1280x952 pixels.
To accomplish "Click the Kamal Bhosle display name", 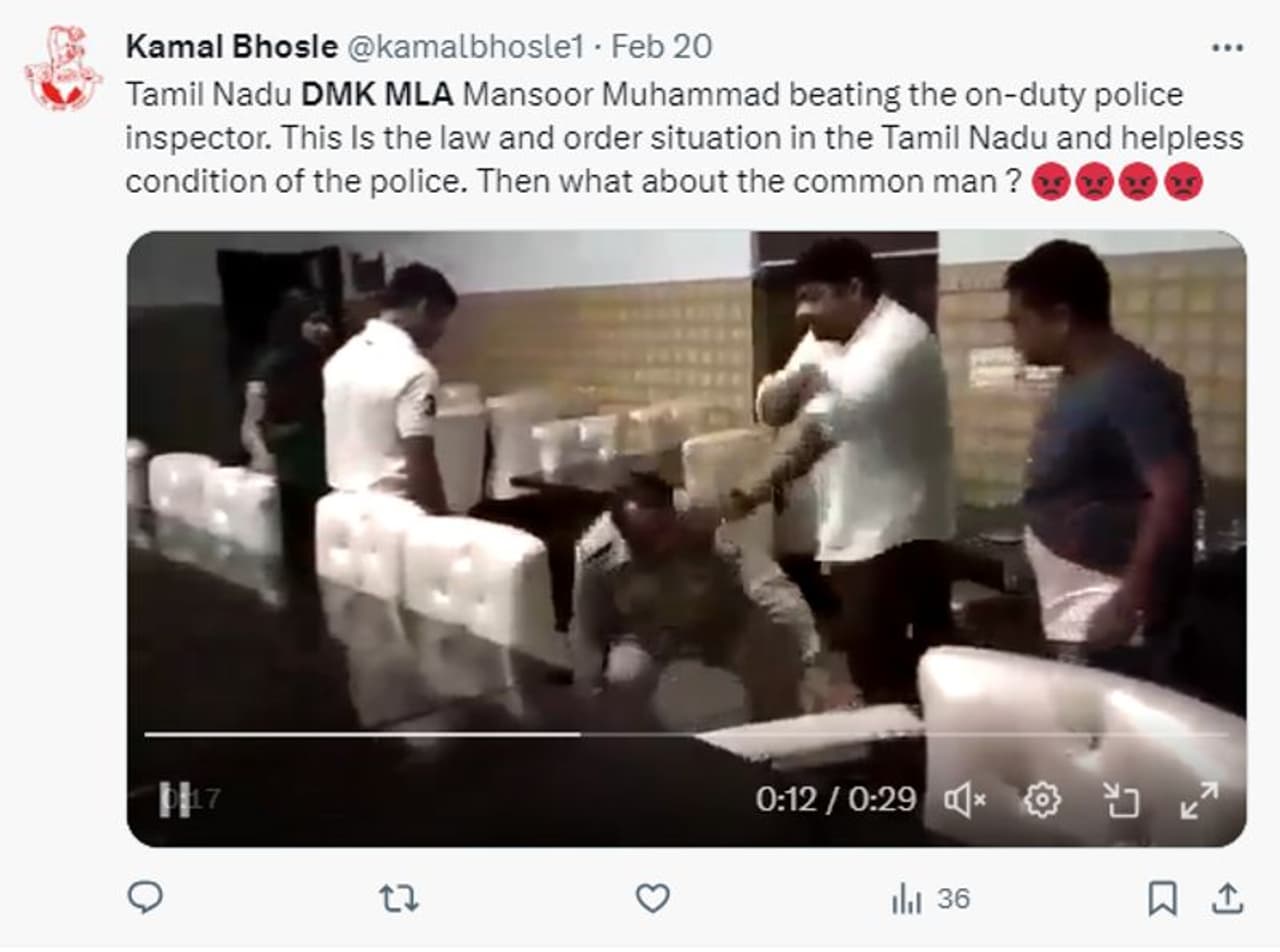I will [x=232, y=46].
